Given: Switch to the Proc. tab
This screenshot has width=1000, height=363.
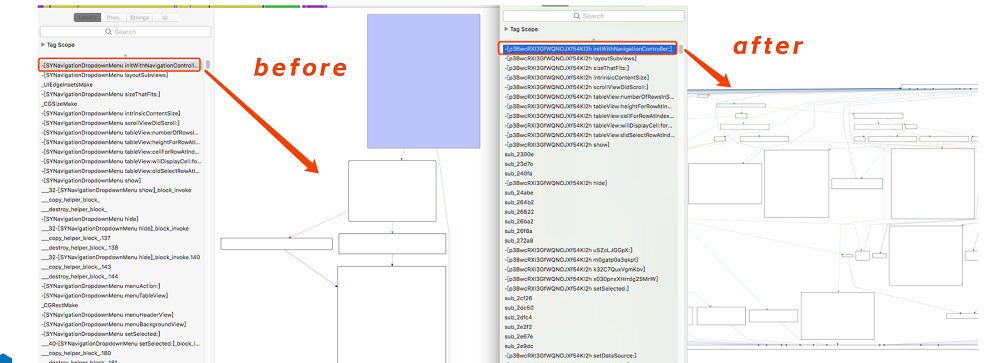Looking at the screenshot, I should point(113,18).
